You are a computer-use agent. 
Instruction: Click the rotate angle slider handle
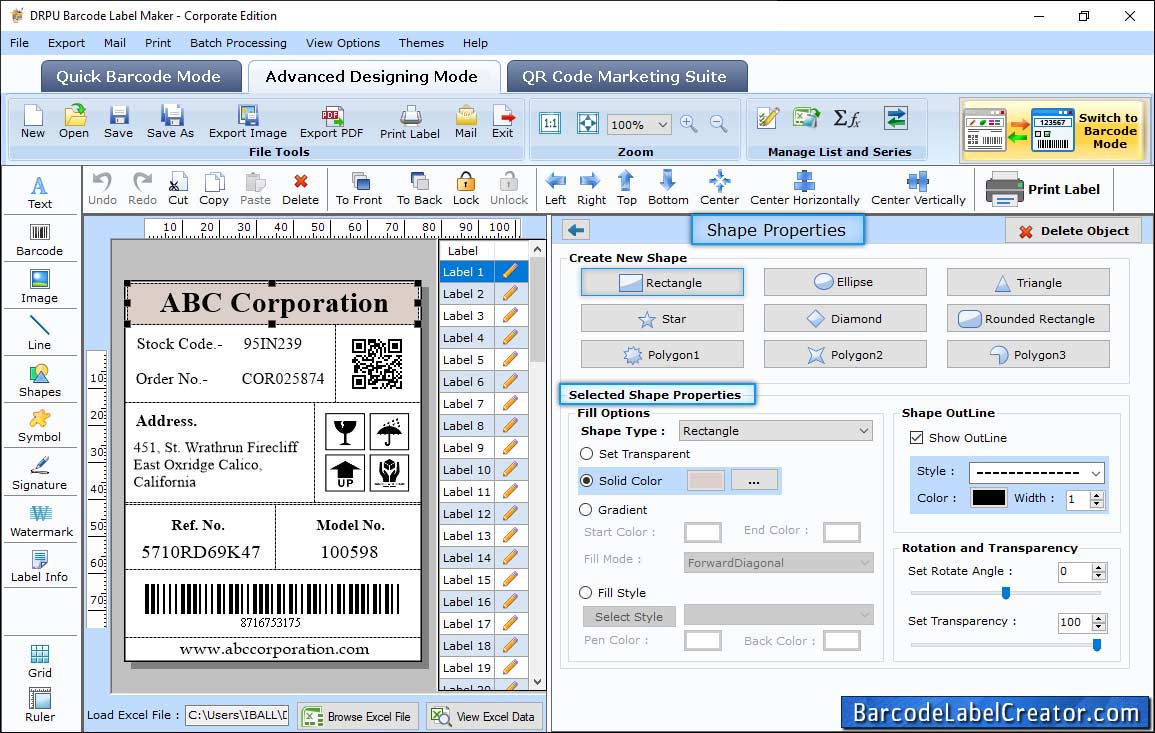tap(1005, 592)
